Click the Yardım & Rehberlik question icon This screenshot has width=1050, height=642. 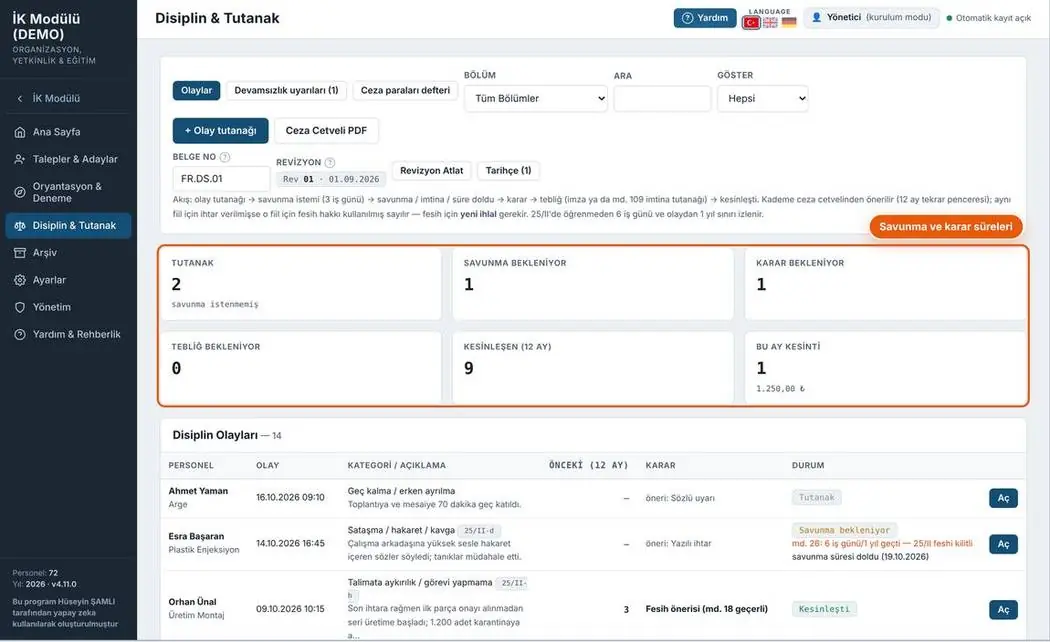click(x=20, y=334)
